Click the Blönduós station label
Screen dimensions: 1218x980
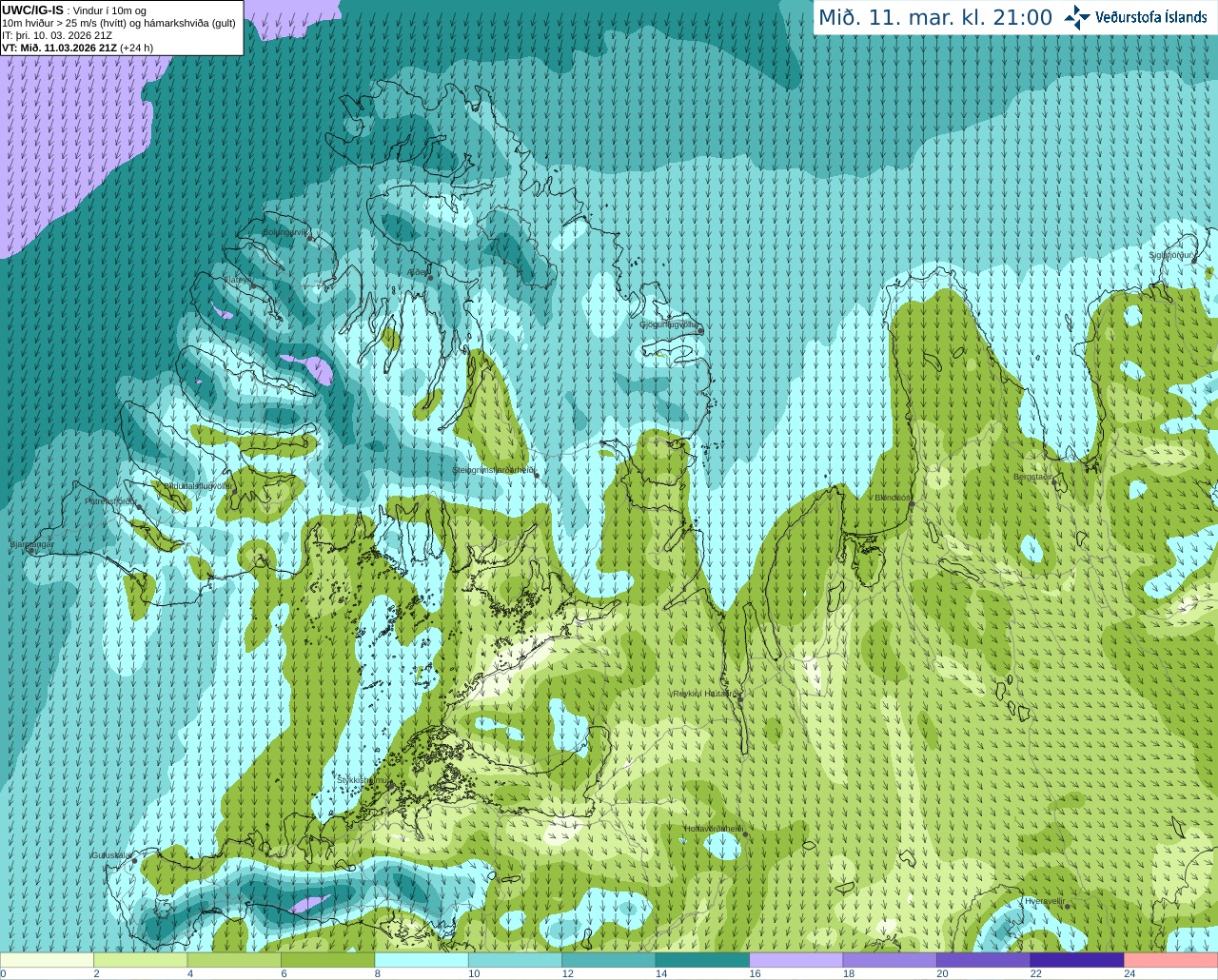click(892, 498)
